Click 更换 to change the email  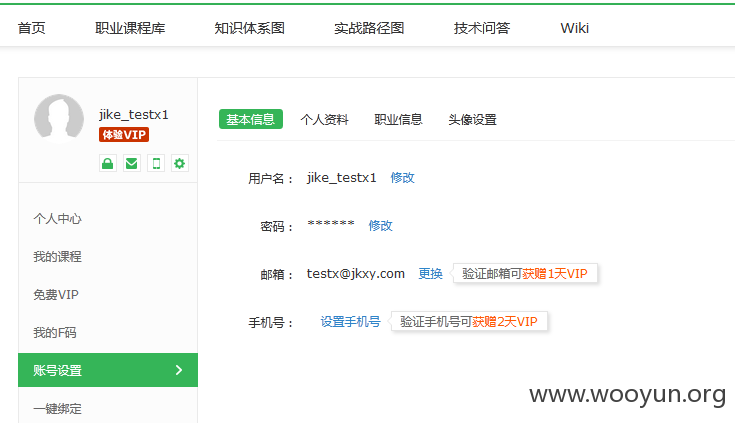(430, 273)
